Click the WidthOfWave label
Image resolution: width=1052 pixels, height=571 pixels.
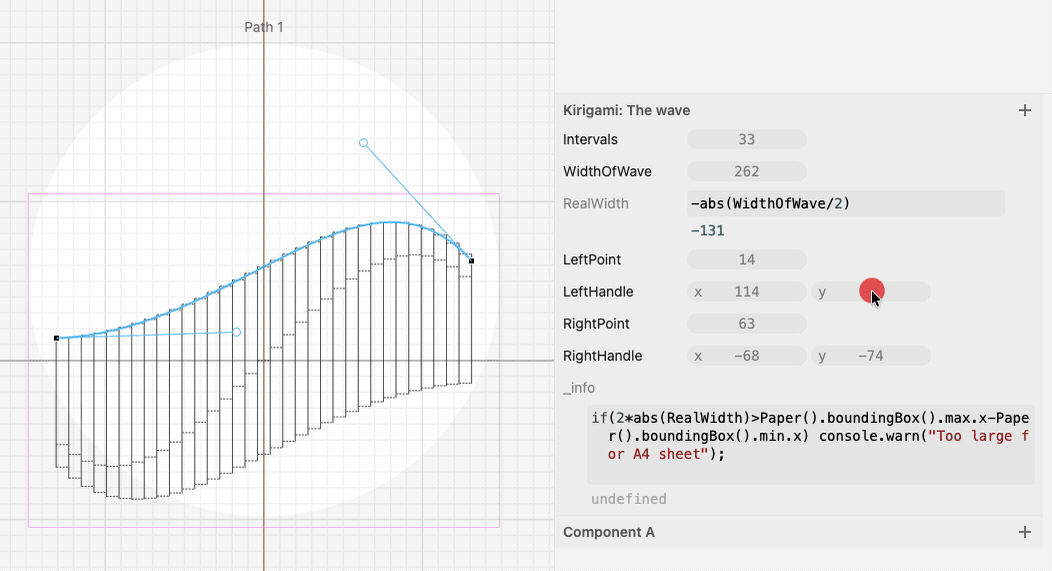(x=607, y=171)
